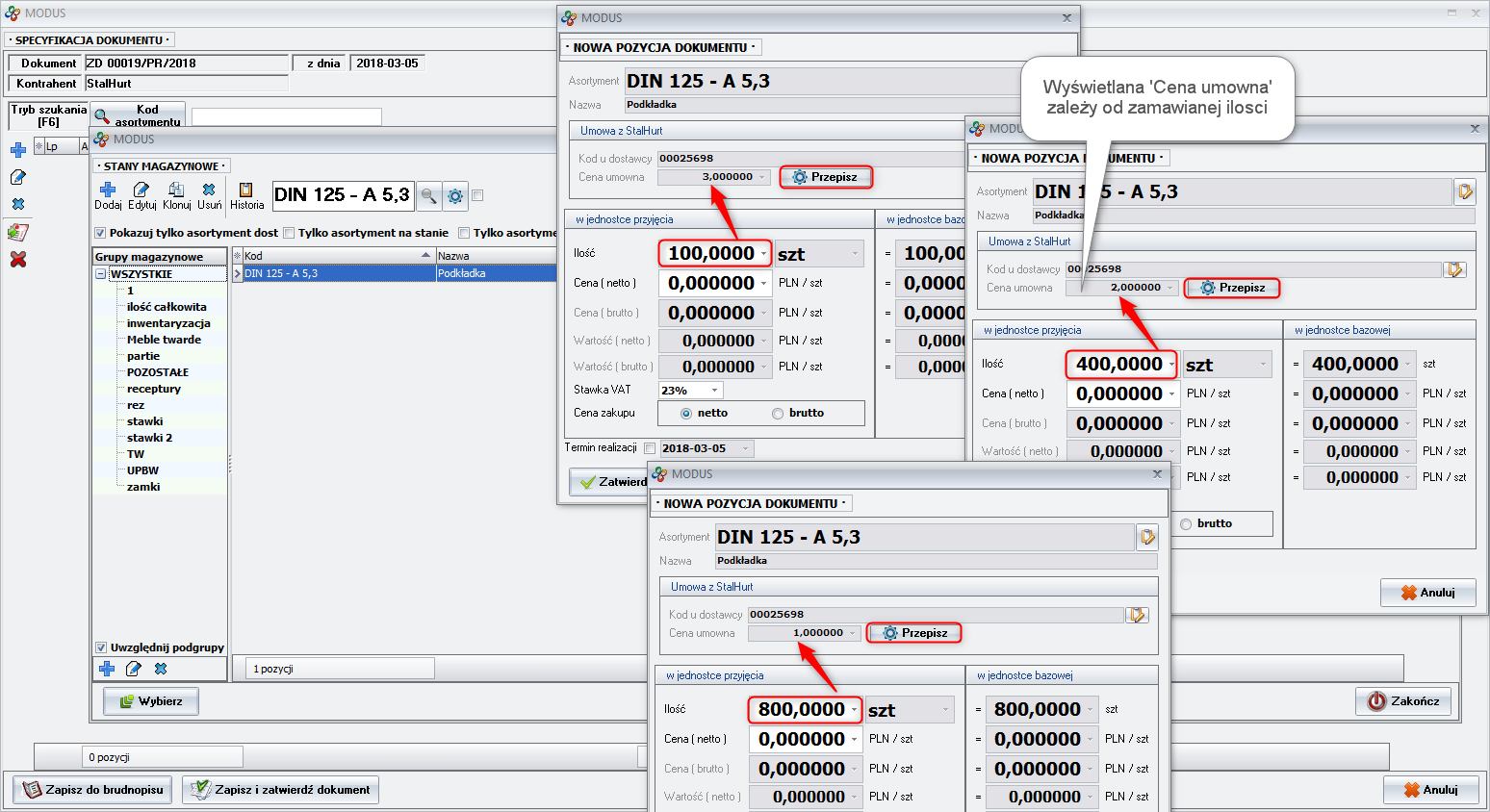
Task: Open Historia from the toolbar
Action: [246, 190]
